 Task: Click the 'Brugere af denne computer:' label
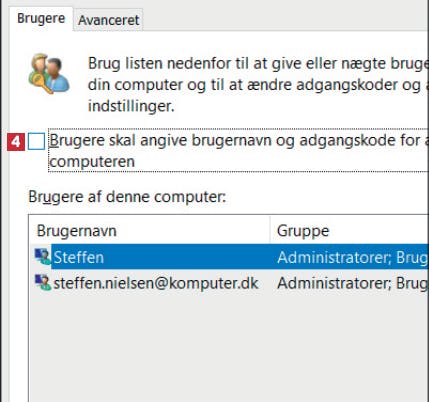(x=127, y=197)
